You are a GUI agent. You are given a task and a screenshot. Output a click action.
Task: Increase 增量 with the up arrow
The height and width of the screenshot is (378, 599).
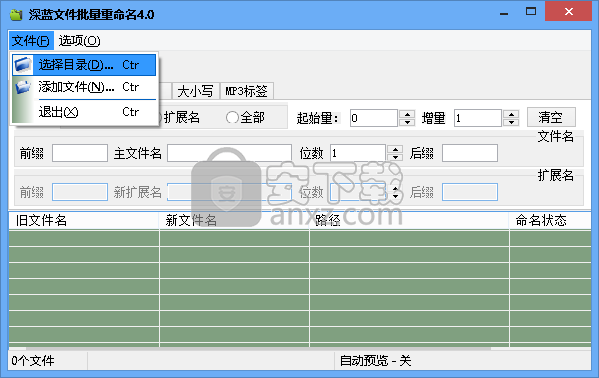(x=511, y=114)
